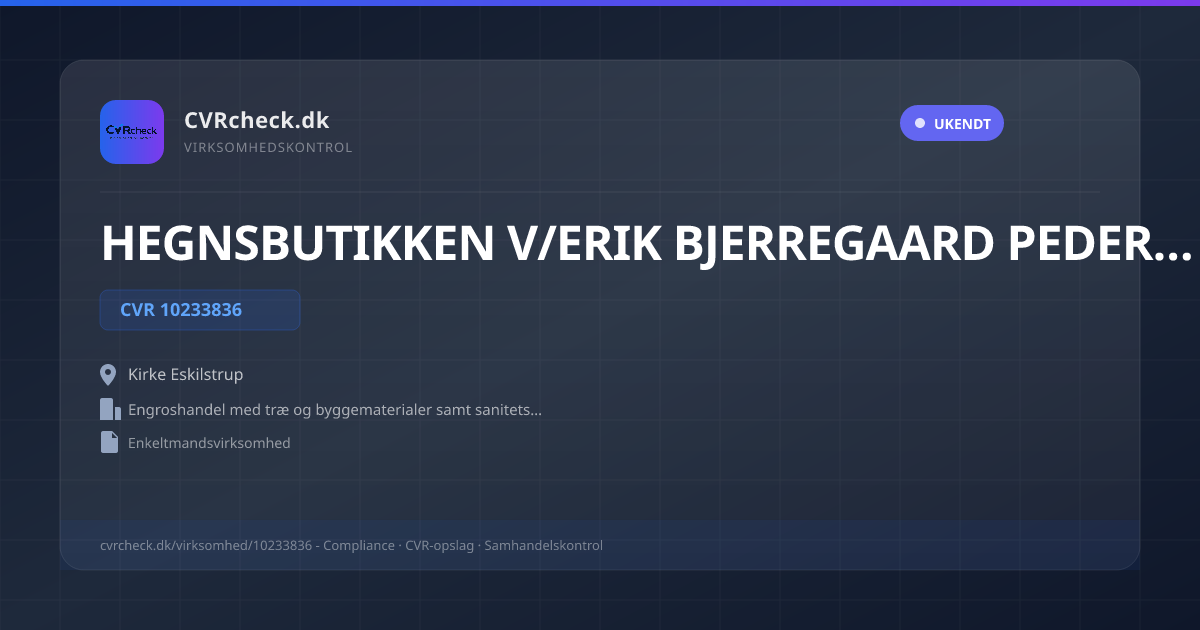Click the building icon beside Engroshandel
The image size is (1200, 630).
(110, 409)
